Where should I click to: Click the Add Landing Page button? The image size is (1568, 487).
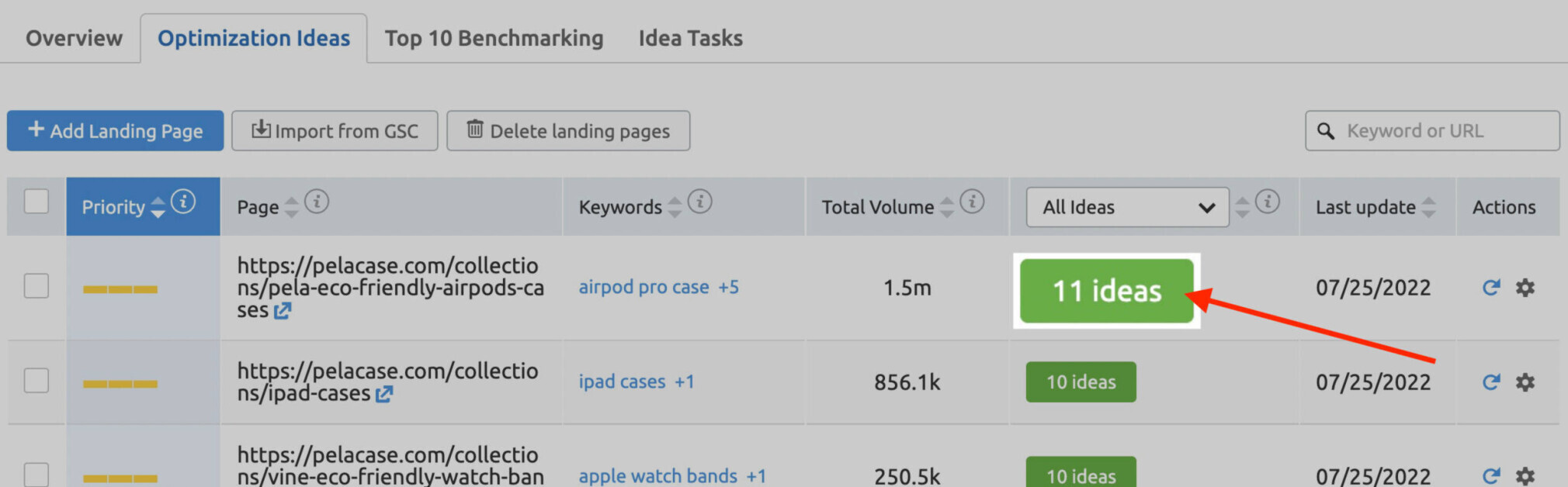(115, 130)
